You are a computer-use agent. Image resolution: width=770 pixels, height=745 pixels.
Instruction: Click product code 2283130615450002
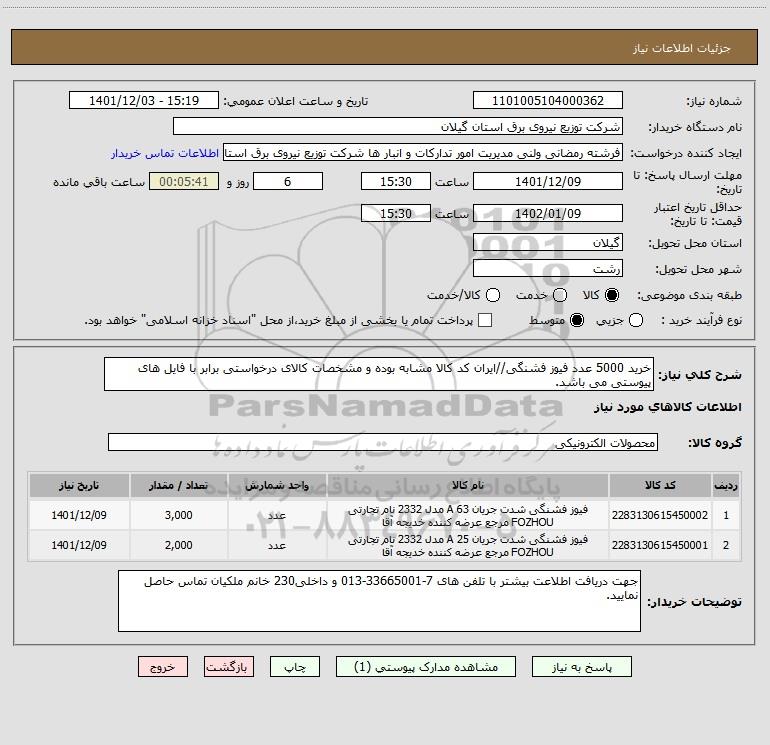(x=660, y=515)
